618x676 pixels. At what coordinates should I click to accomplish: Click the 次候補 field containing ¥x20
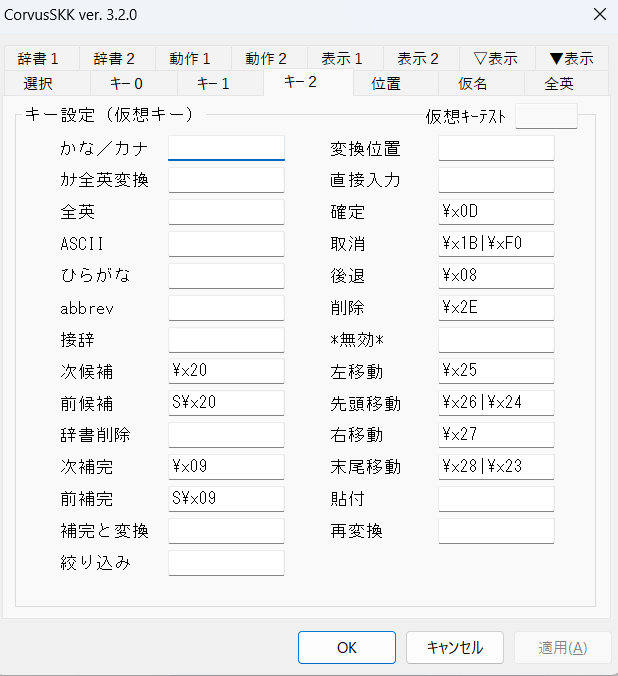(226, 371)
